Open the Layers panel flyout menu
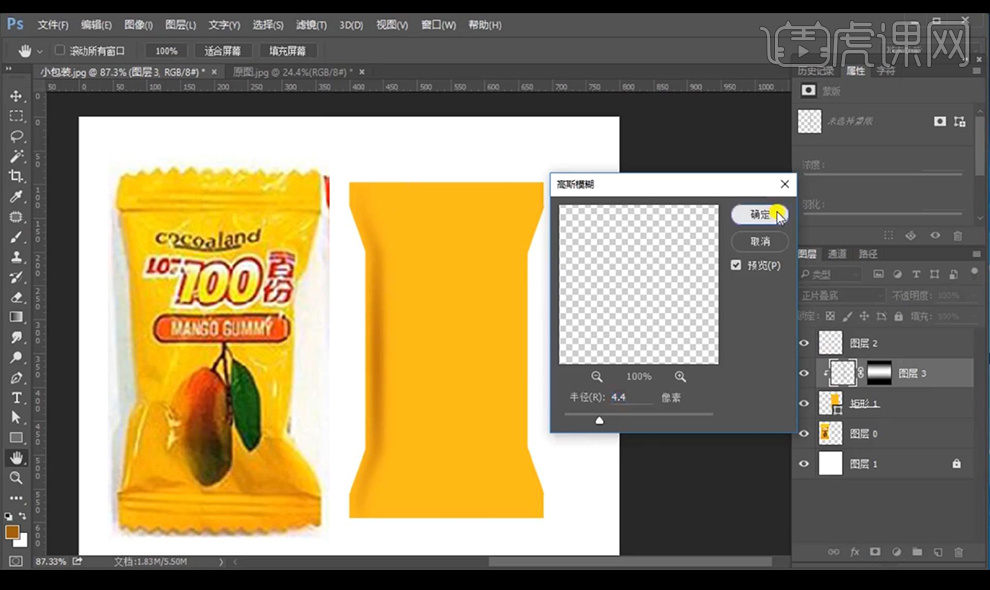The width and height of the screenshot is (990, 590). (x=976, y=254)
